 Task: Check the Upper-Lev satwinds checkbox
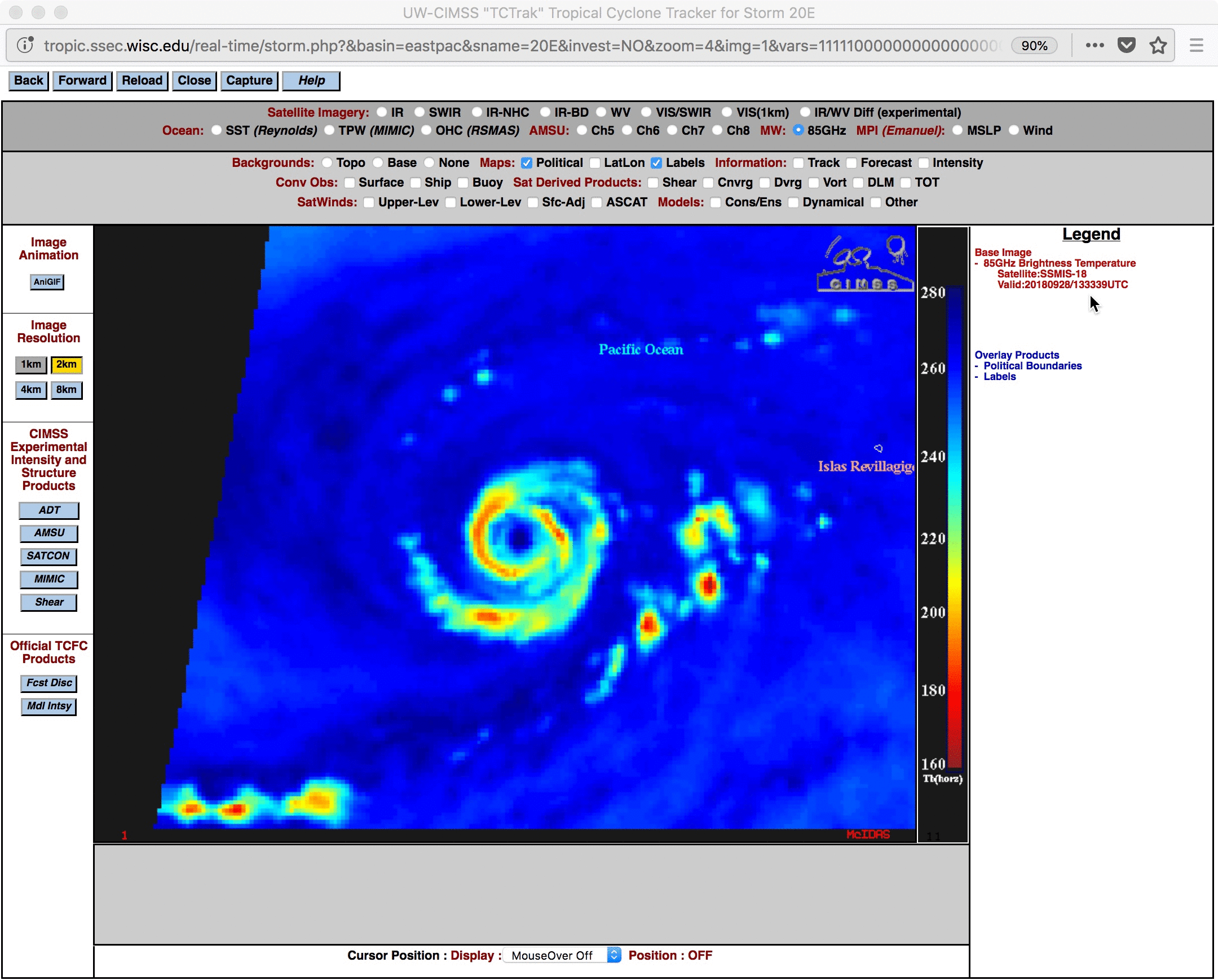pos(369,203)
